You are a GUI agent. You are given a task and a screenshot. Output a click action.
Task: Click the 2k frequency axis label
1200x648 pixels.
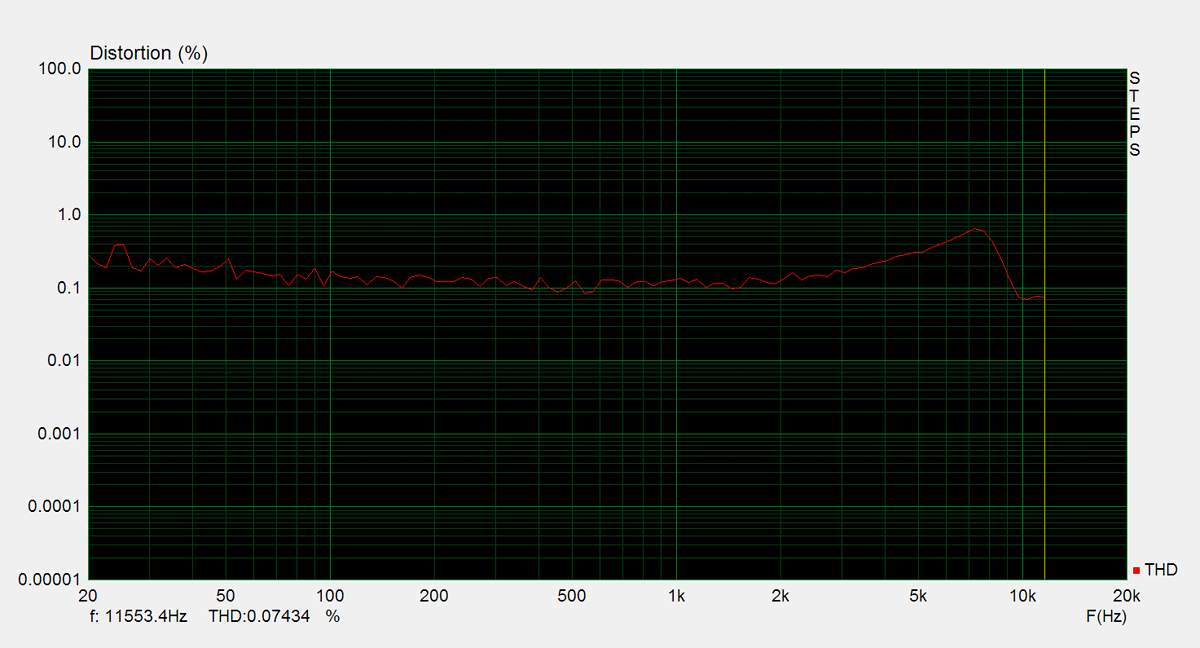pyautogui.click(x=781, y=596)
